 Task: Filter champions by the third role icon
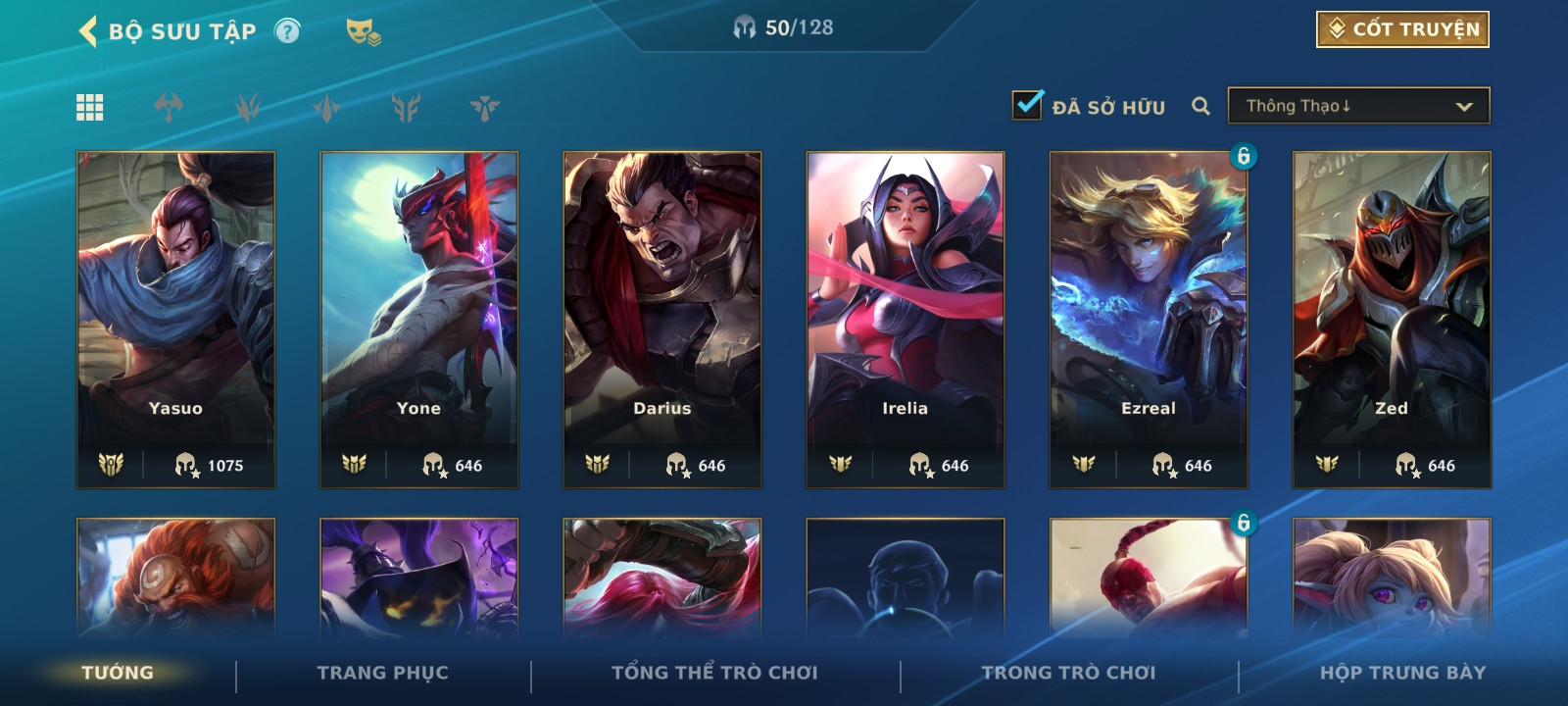click(x=326, y=107)
